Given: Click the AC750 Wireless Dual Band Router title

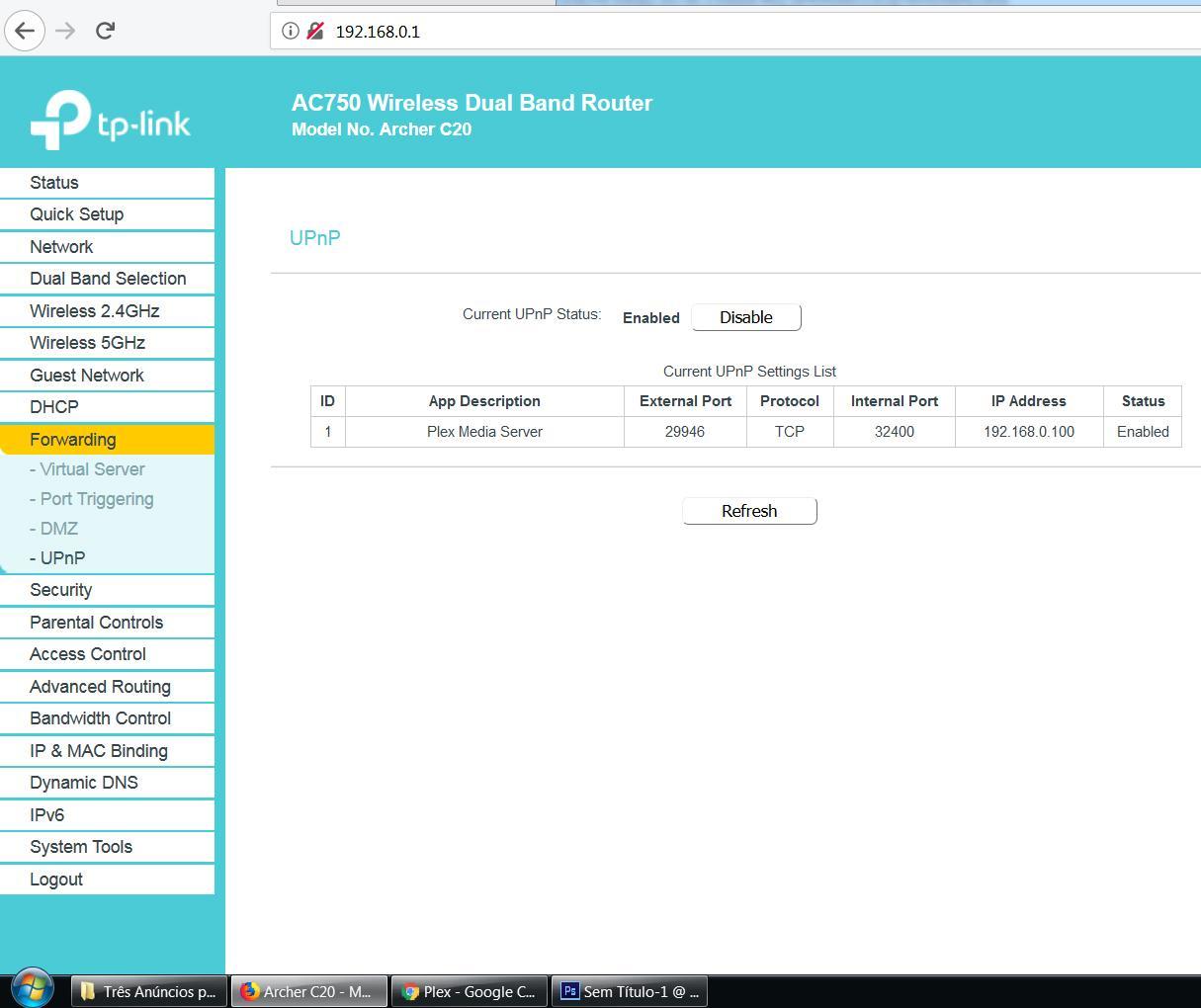Looking at the screenshot, I should click(472, 103).
